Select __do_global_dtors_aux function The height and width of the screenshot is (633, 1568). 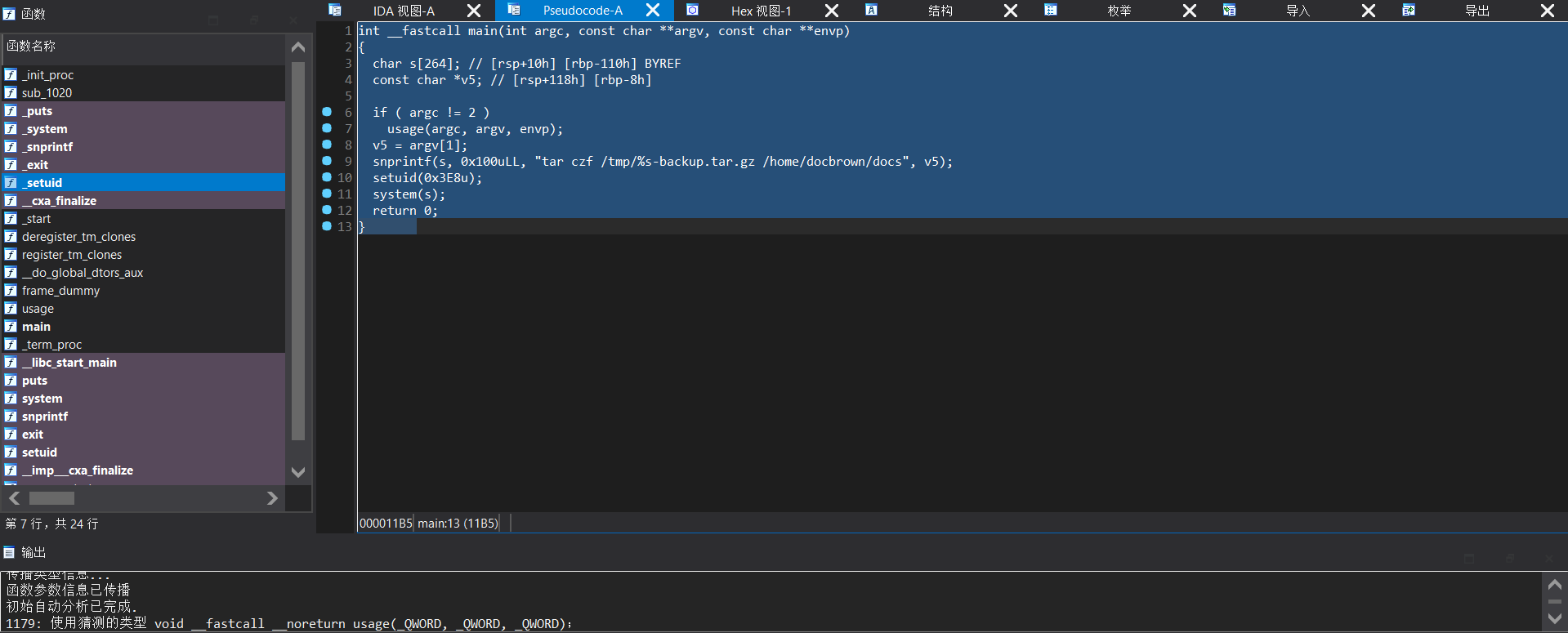click(143, 272)
